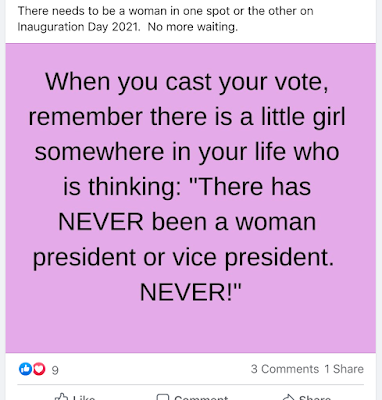382x400 pixels.
Task: Click the 1 Share count
Action: 344,369
